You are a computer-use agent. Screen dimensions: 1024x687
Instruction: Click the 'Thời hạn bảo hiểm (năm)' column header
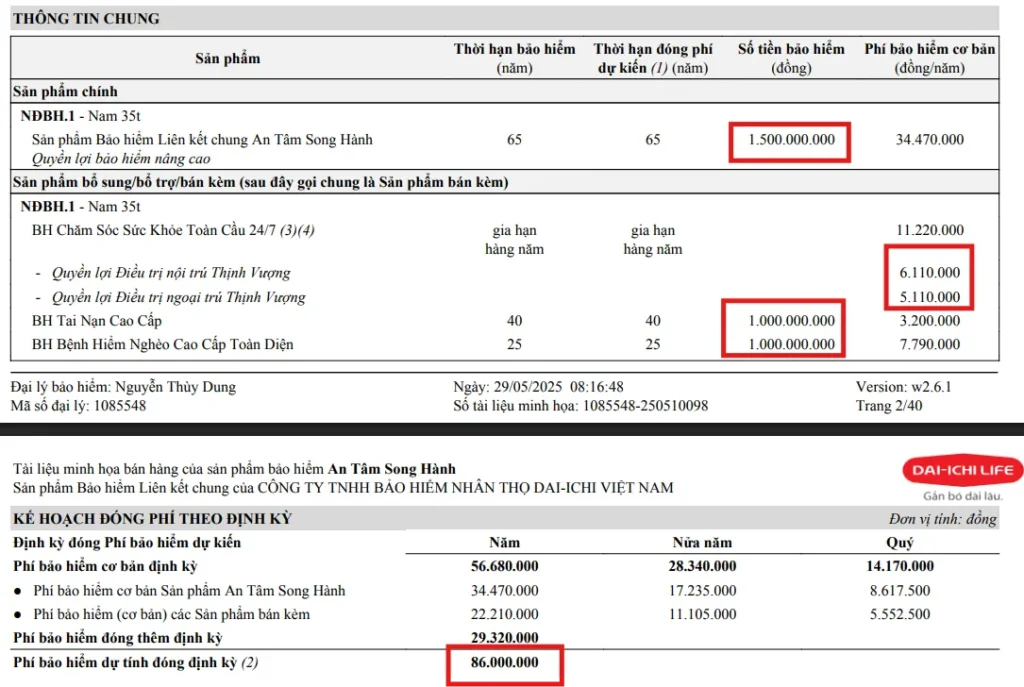515,58
